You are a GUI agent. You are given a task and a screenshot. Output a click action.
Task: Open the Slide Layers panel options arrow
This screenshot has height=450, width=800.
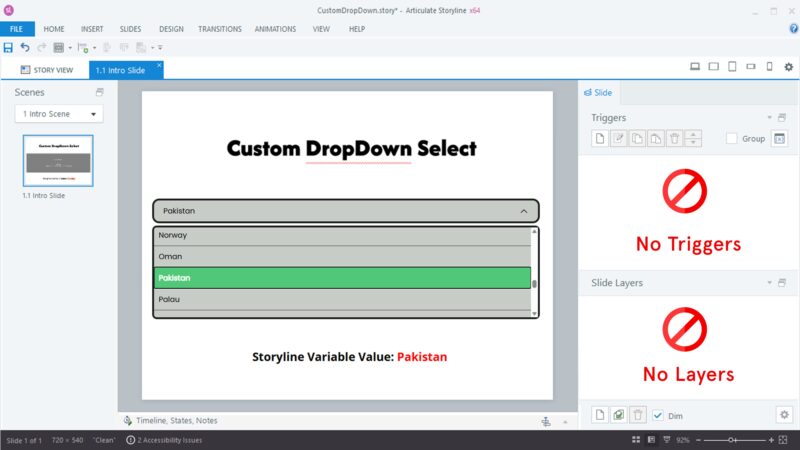[x=769, y=283]
